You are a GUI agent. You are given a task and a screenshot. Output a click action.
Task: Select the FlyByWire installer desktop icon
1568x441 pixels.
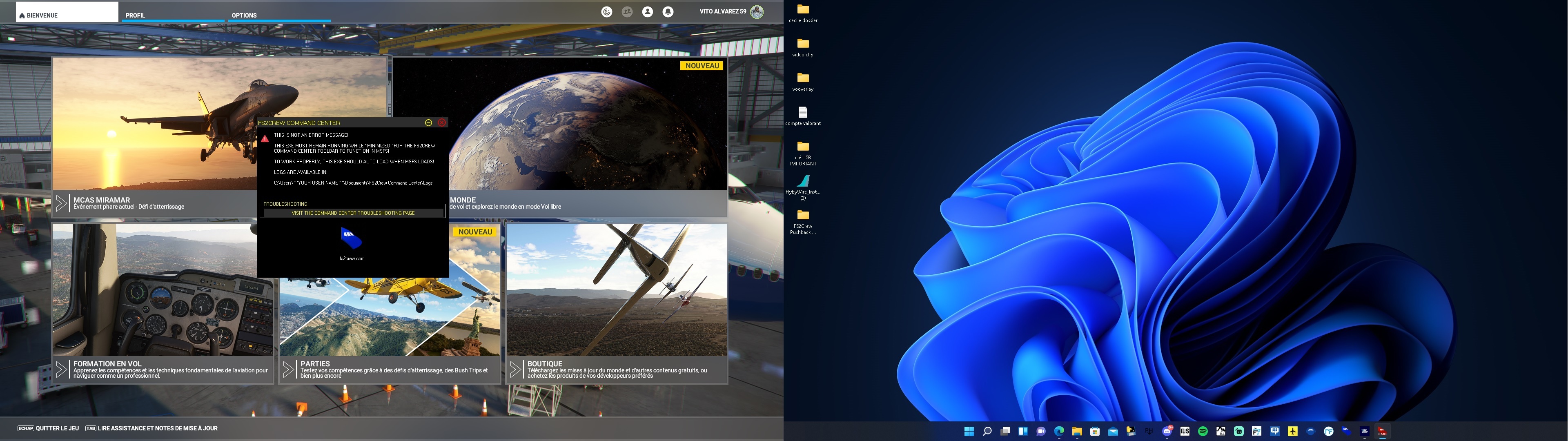tap(803, 187)
